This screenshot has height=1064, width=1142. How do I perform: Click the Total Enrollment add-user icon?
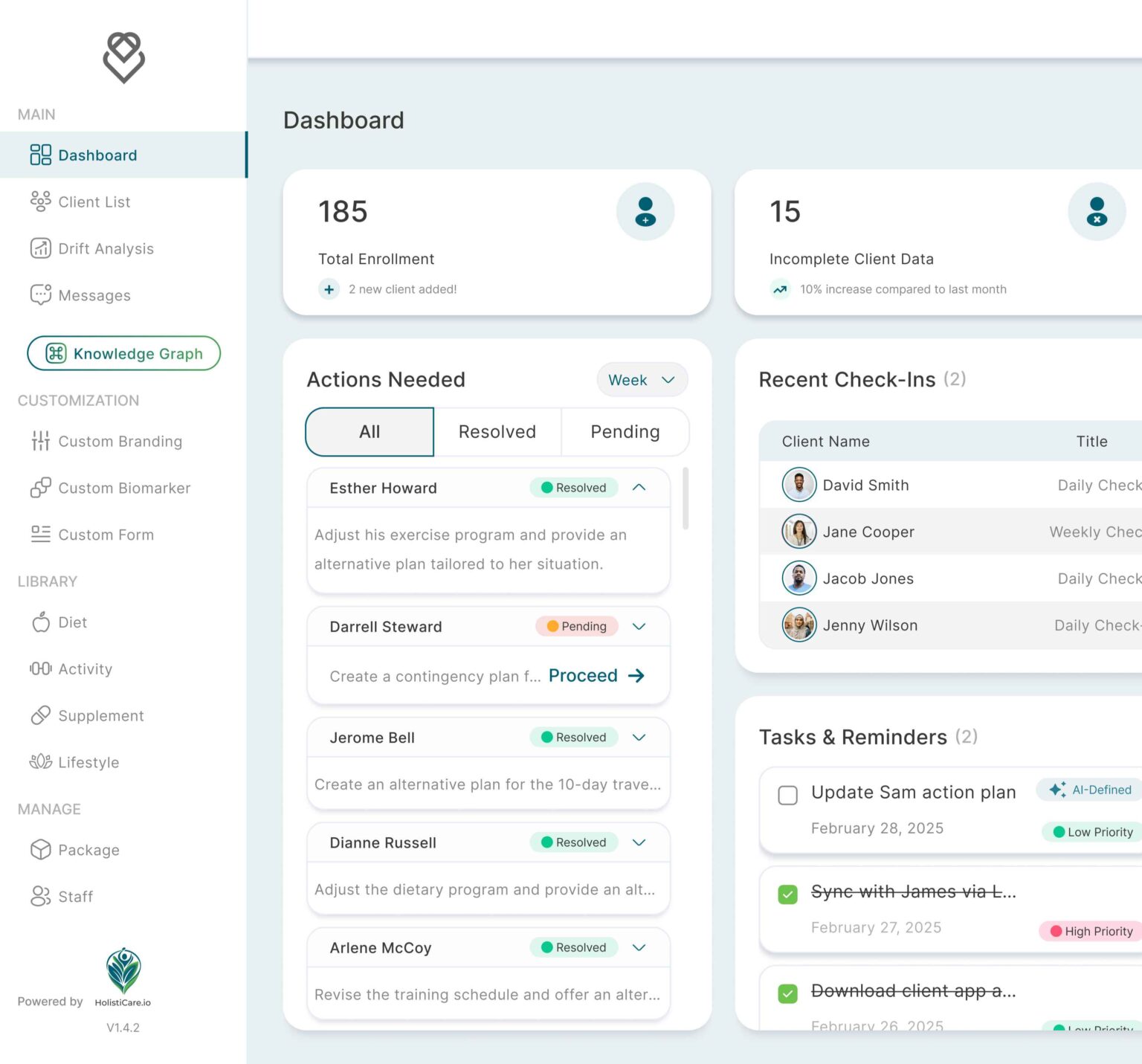pos(645,212)
